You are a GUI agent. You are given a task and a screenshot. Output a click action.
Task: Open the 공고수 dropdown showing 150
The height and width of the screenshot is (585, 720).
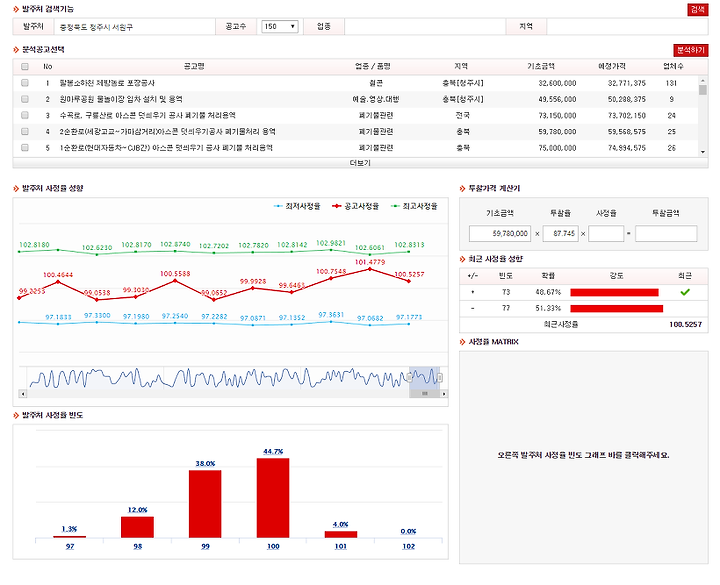click(x=280, y=27)
